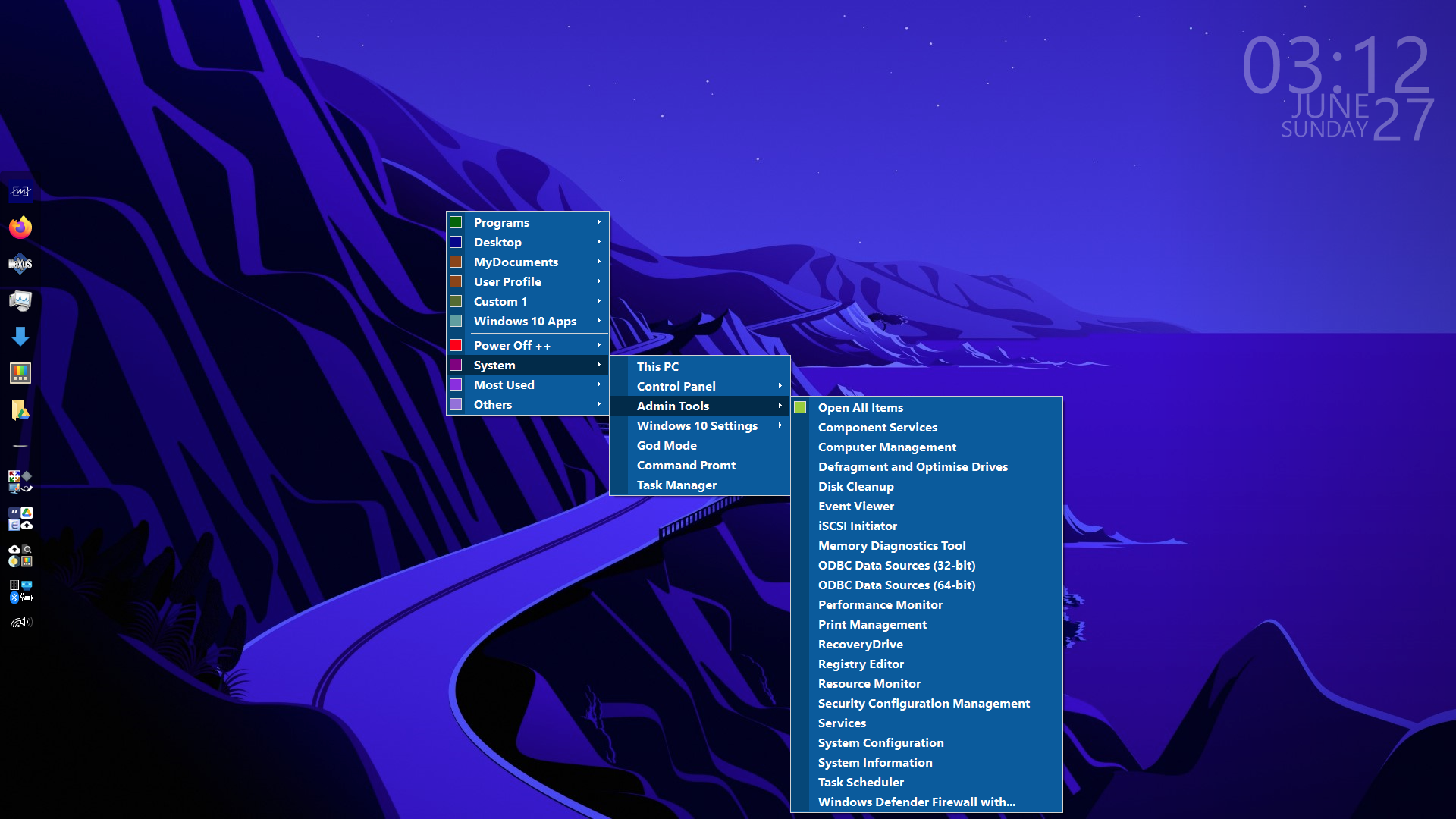This screenshot has height=819, width=1456.
Task: Start Disk Cleanup
Action: point(927,486)
